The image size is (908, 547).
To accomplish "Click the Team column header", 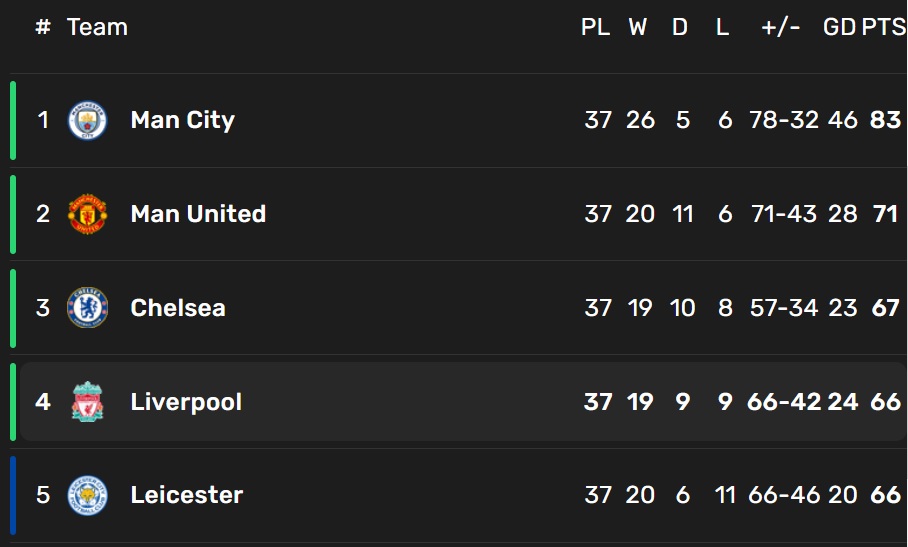I will (x=97, y=28).
